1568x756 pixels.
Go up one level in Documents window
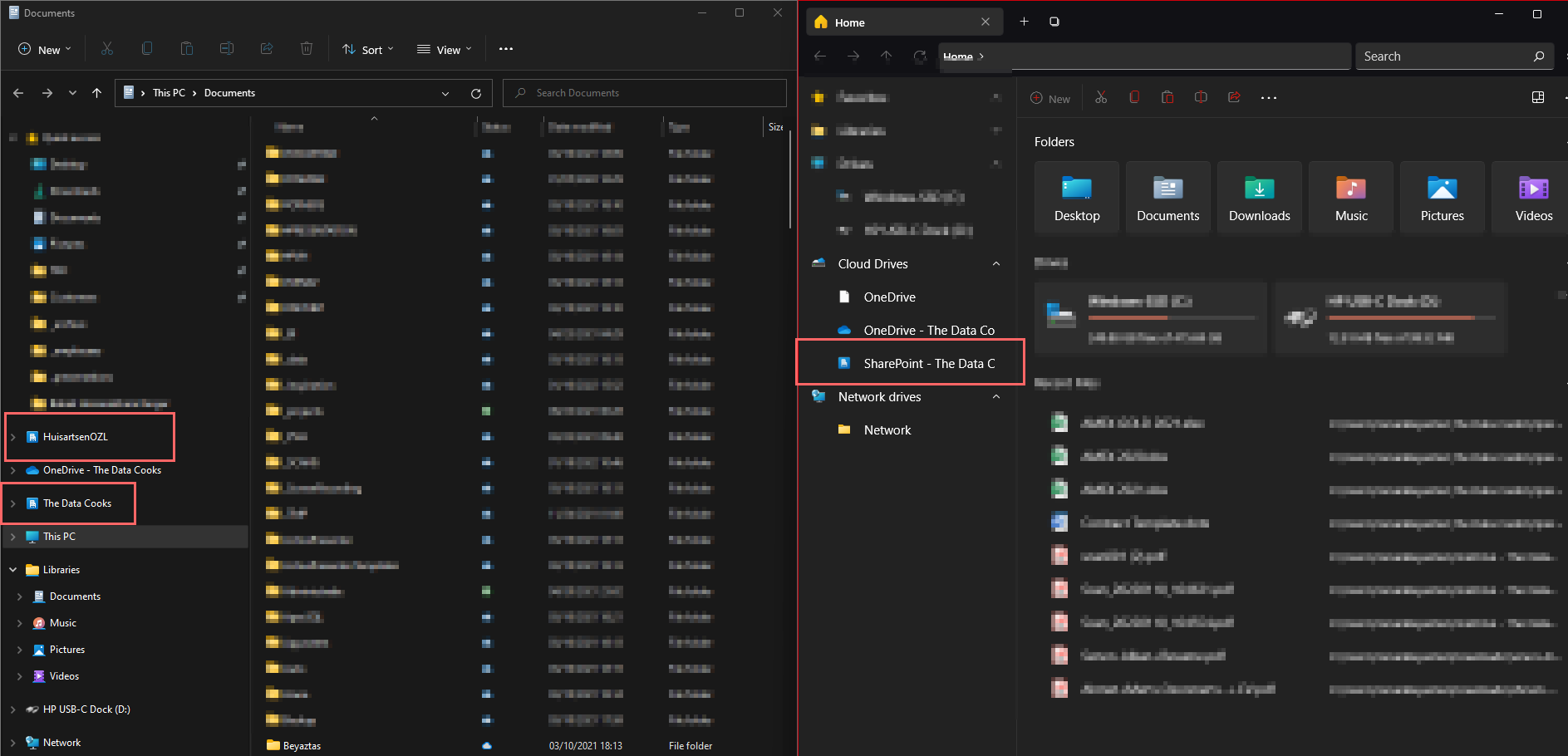pyautogui.click(x=97, y=93)
